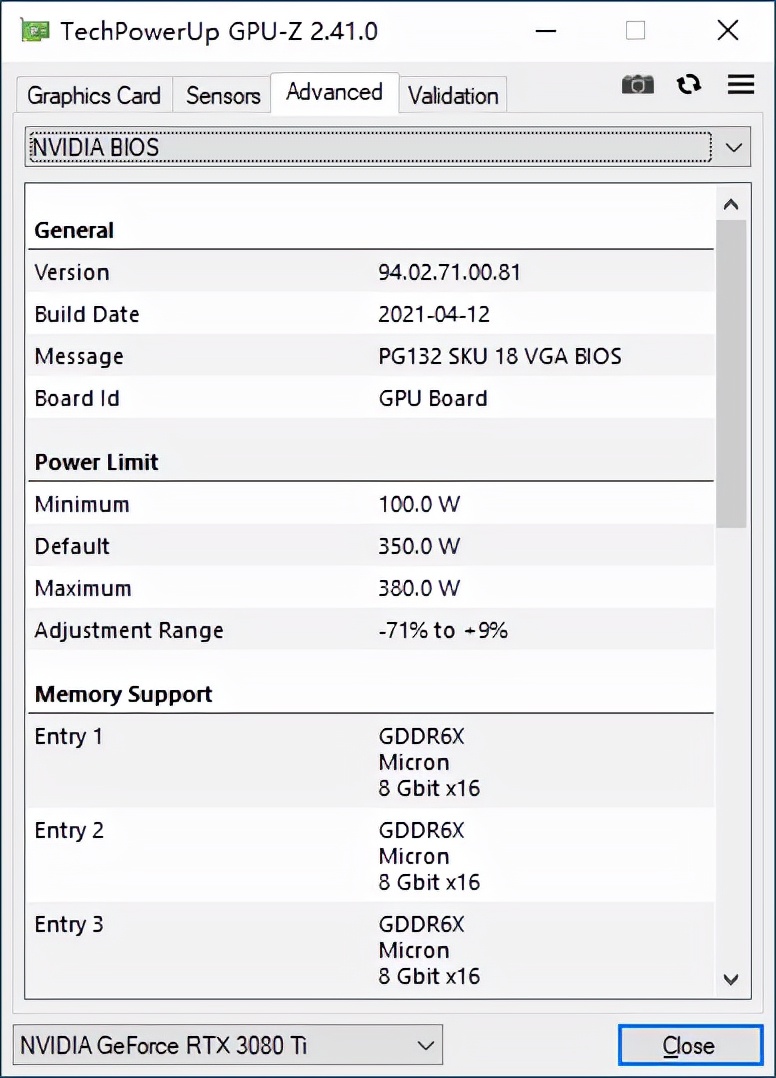Click the scrollbar down arrow
Viewport: 776px width, 1078px height.
tap(731, 981)
